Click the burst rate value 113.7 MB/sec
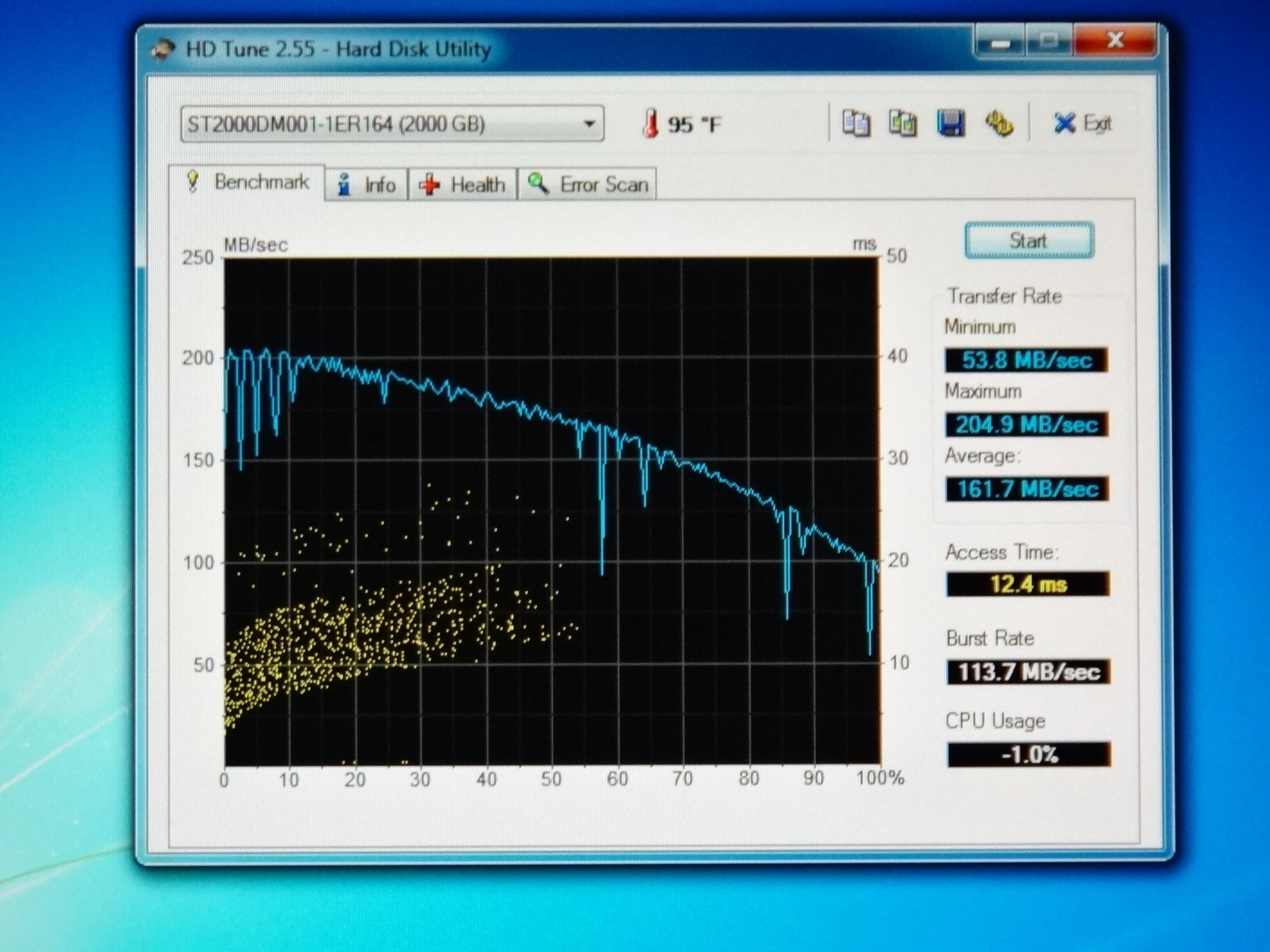The image size is (1270, 952). [1029, 671]
